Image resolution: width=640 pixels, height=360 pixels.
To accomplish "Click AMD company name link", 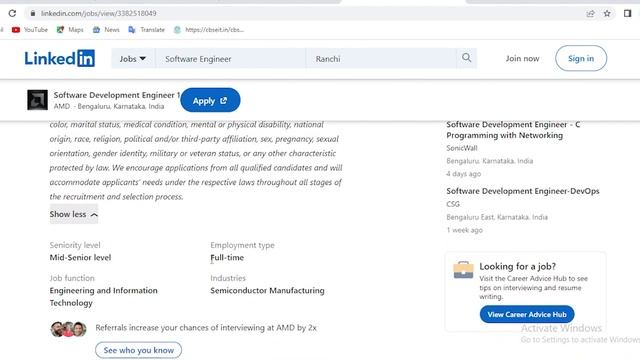I will [x=62, y=106].
